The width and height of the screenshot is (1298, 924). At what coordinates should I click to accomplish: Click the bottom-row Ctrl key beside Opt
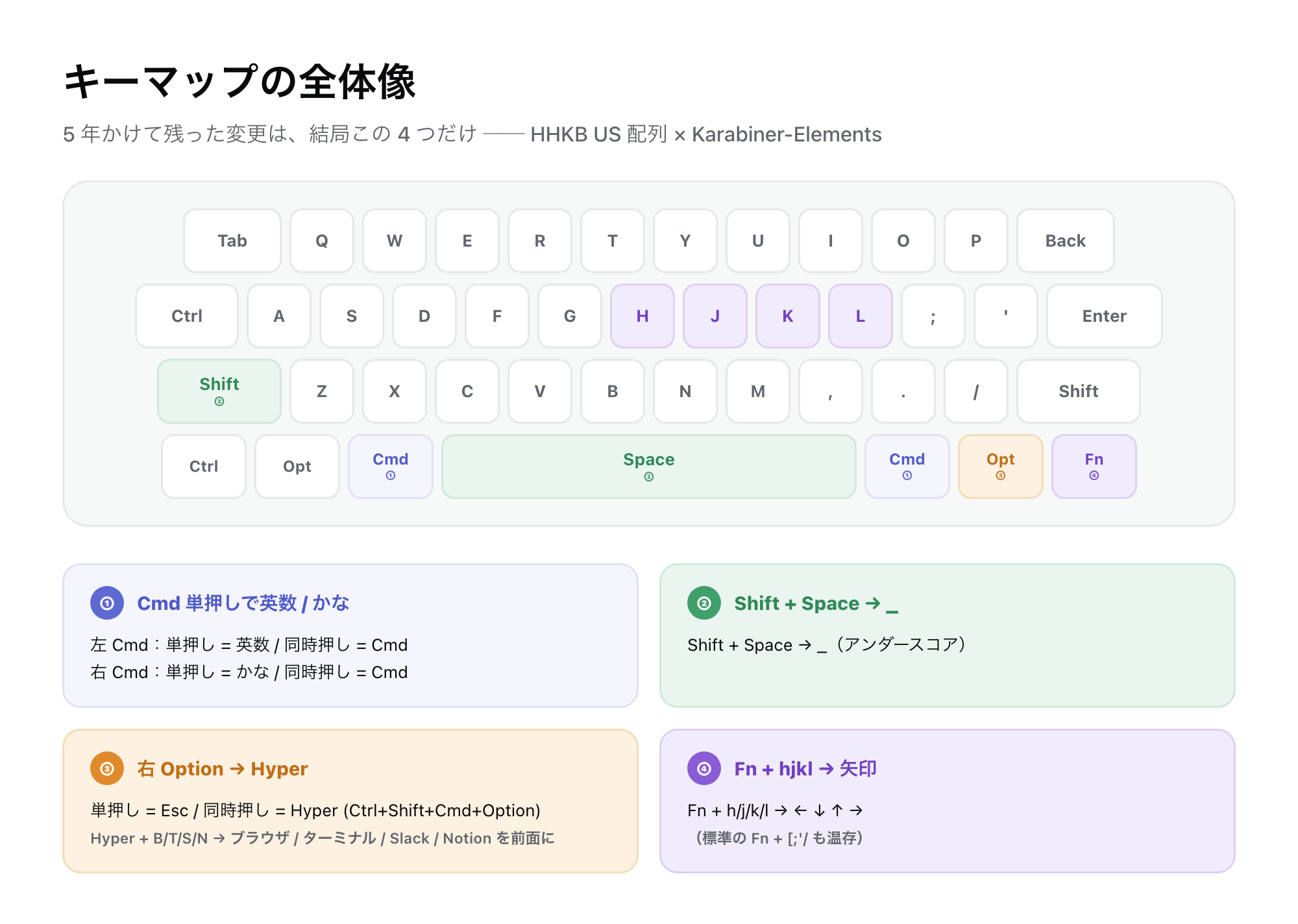(x=204, y=467)
